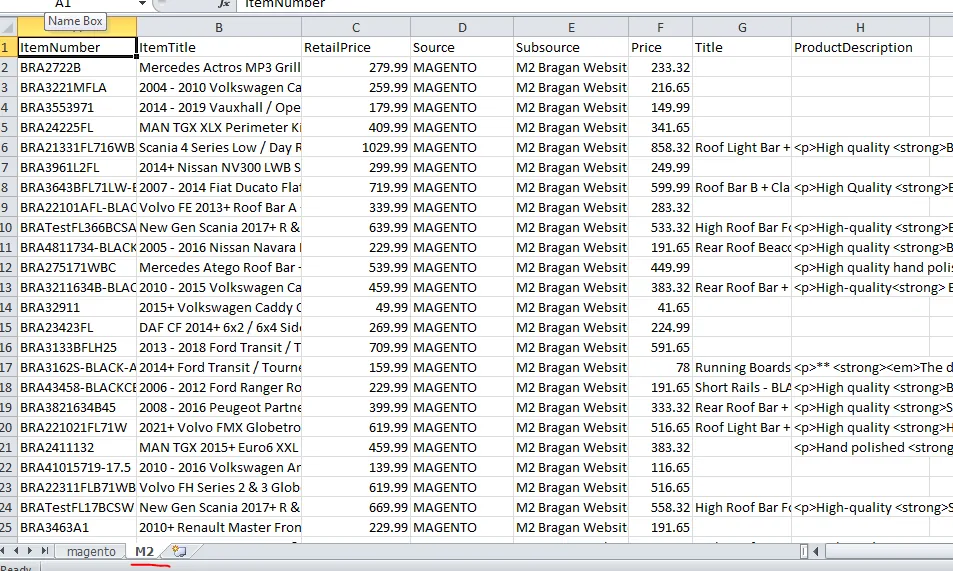Viewport: 953px width, 571px height.
Task: Click the price 41.65 cell
Action: [660, 308]
